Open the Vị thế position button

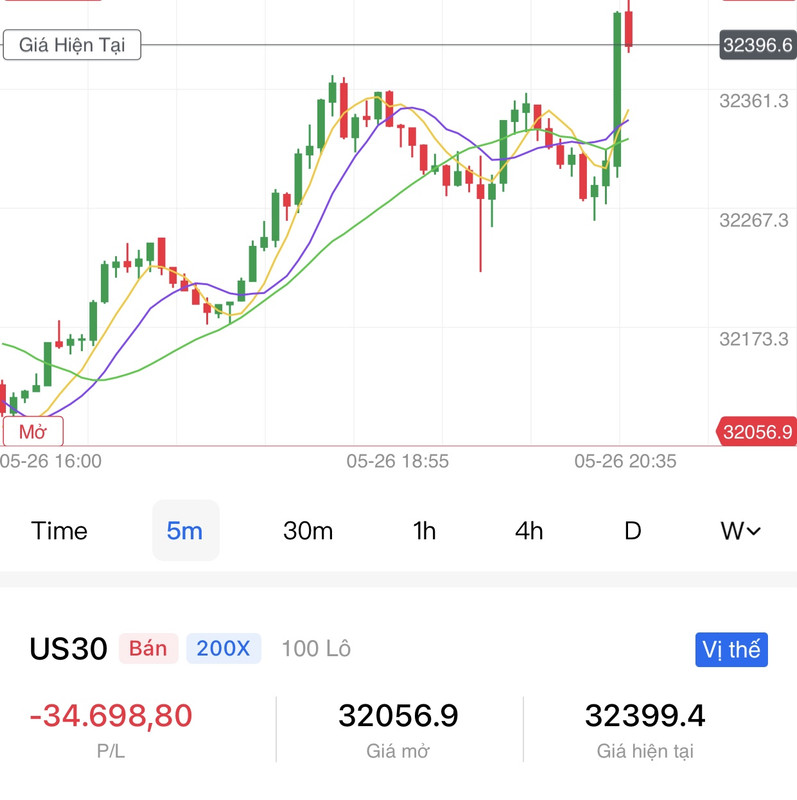click(731, 649)
